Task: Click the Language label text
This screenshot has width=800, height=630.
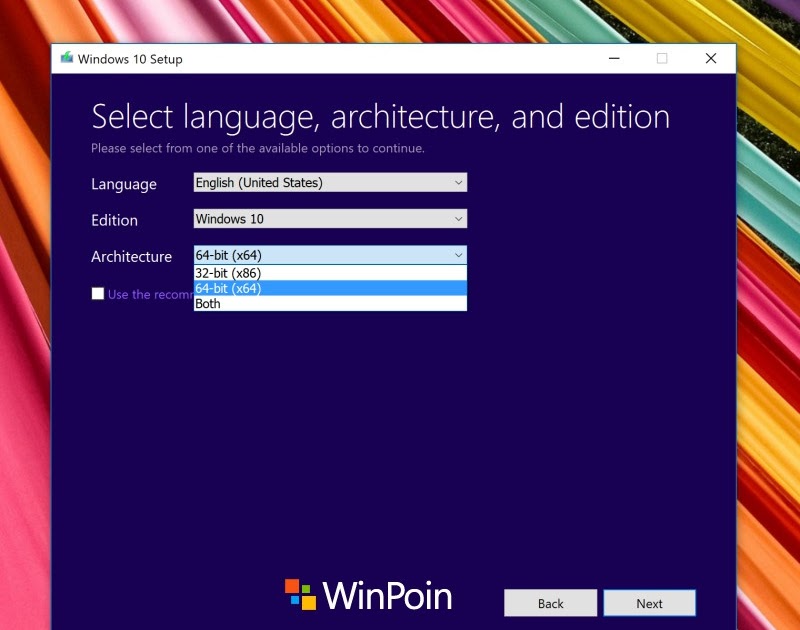Action: (124, 185)
